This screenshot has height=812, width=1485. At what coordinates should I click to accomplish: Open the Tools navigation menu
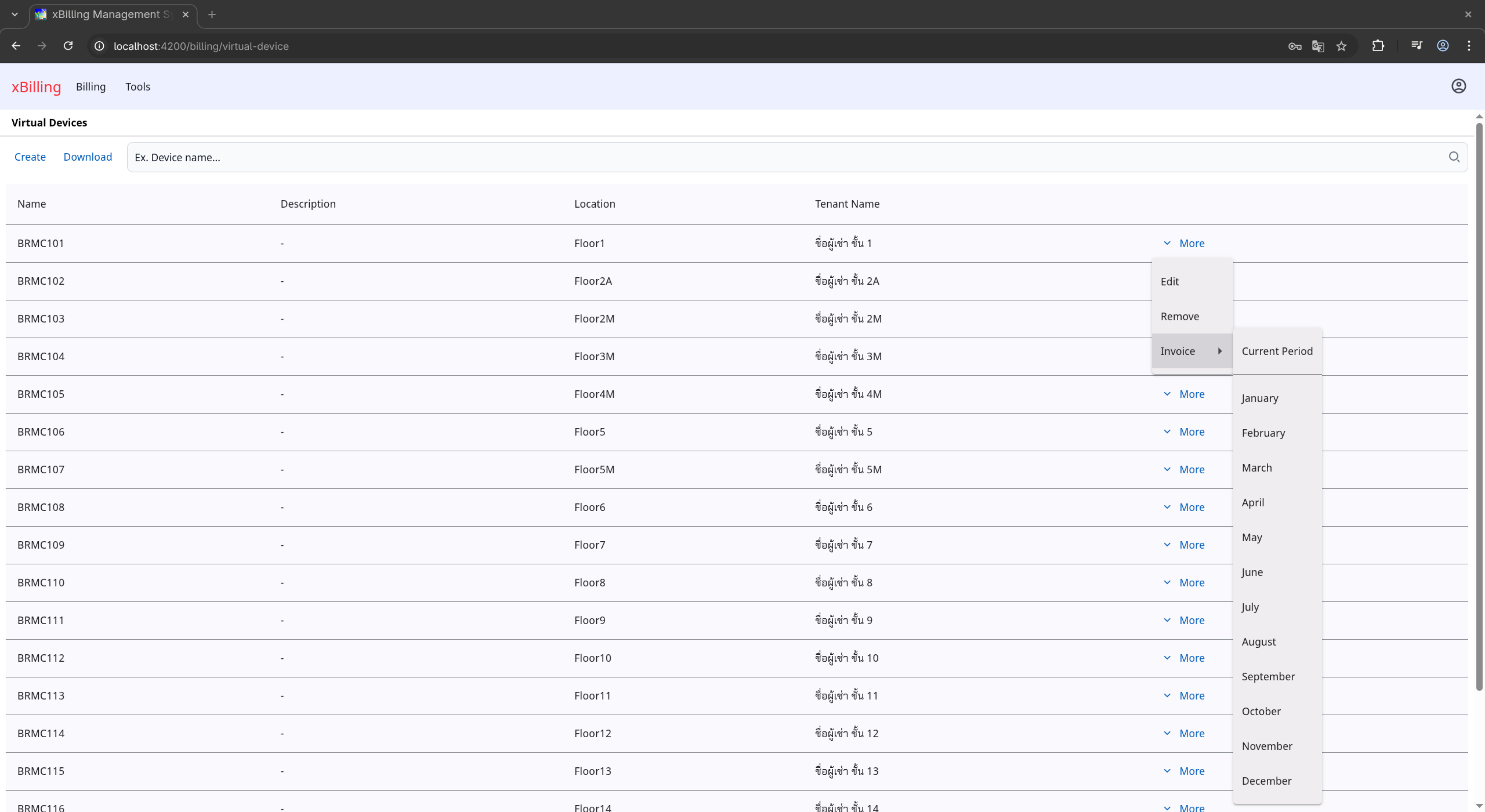pyautogui.click(x=138, y=86)
